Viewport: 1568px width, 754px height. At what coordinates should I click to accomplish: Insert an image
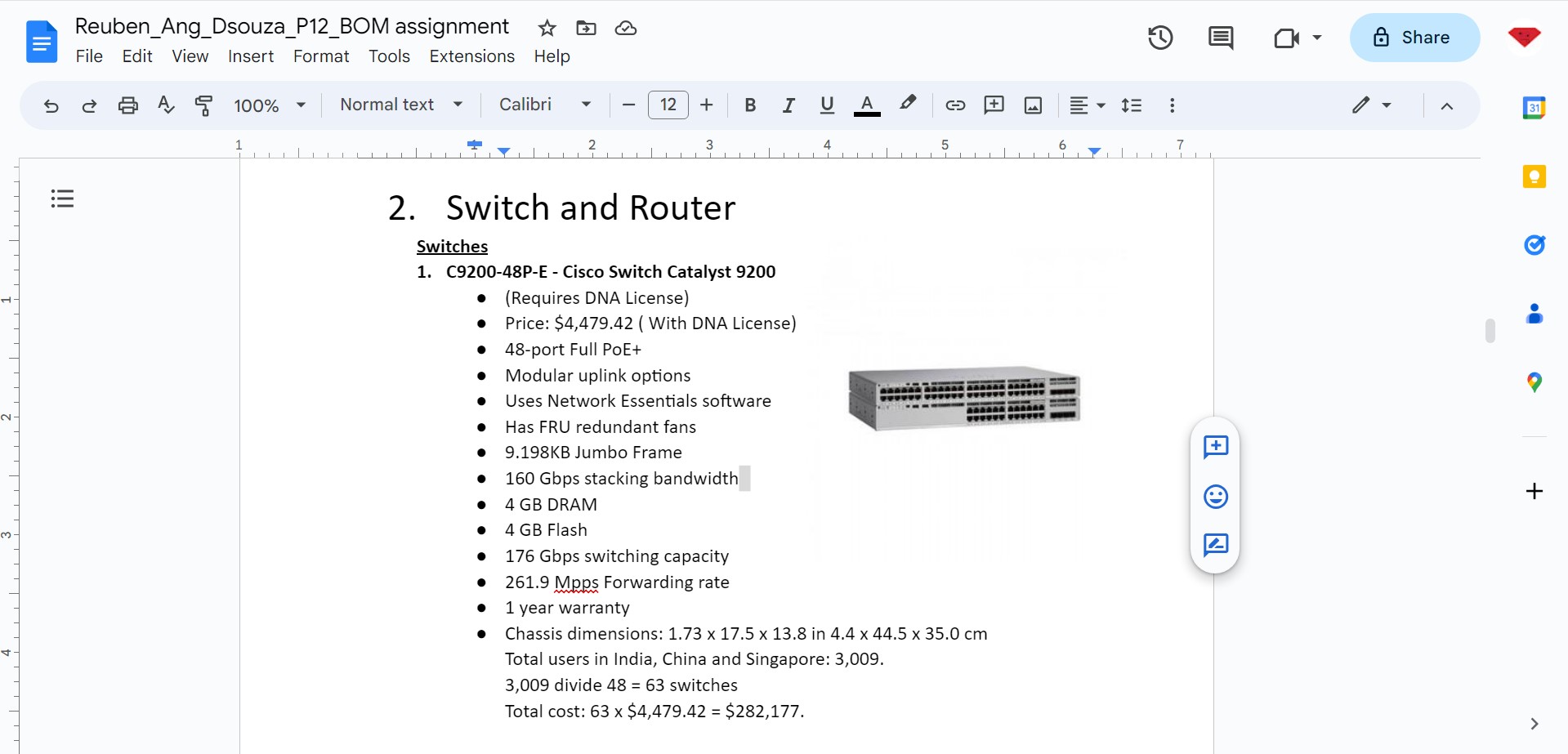[1034, 105]
